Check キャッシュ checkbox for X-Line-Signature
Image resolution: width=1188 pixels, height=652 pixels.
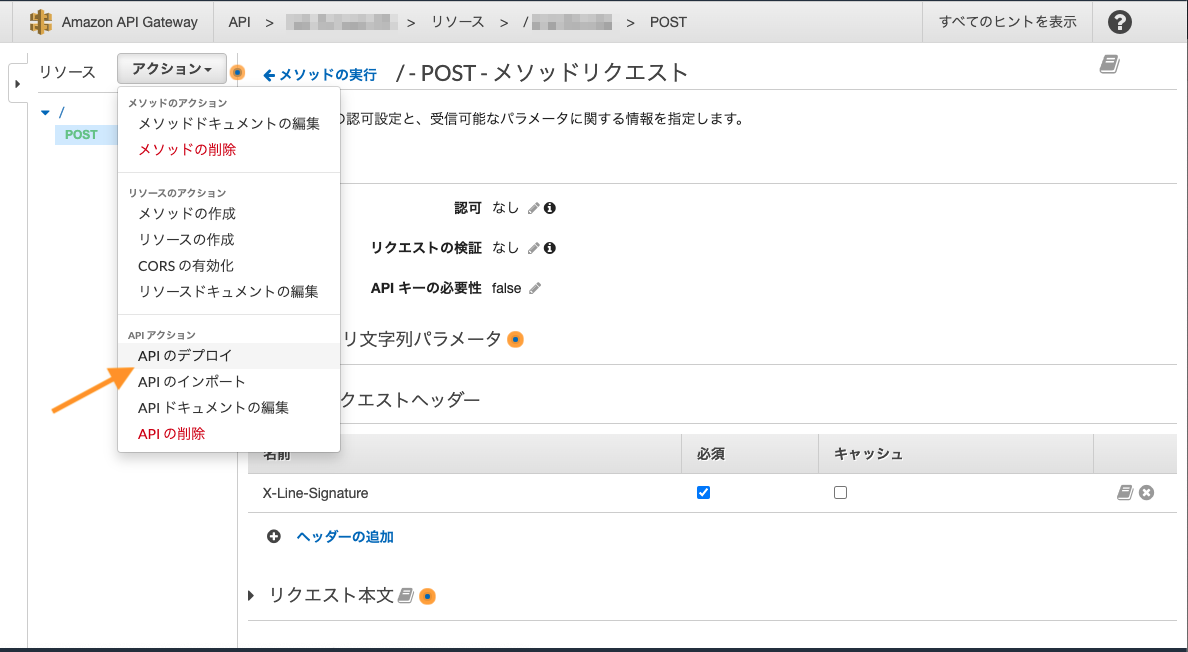(840, 492)
